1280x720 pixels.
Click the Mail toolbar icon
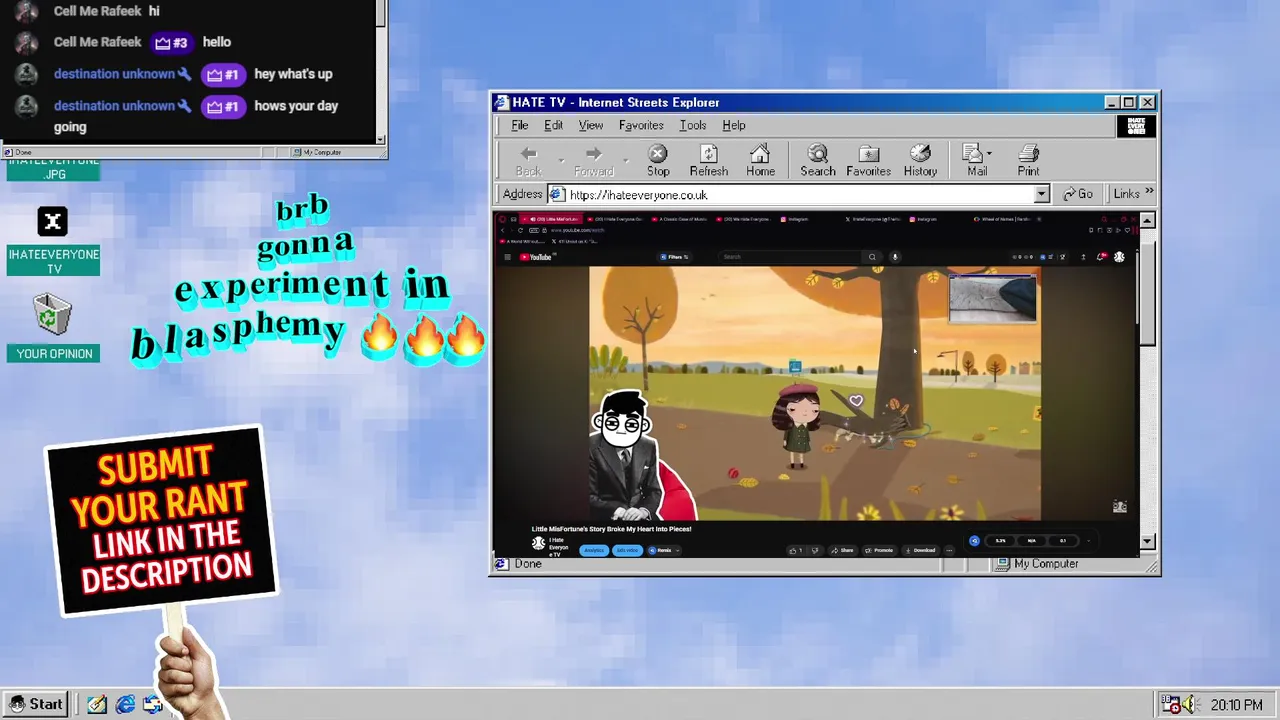click(x=972, y=153)
